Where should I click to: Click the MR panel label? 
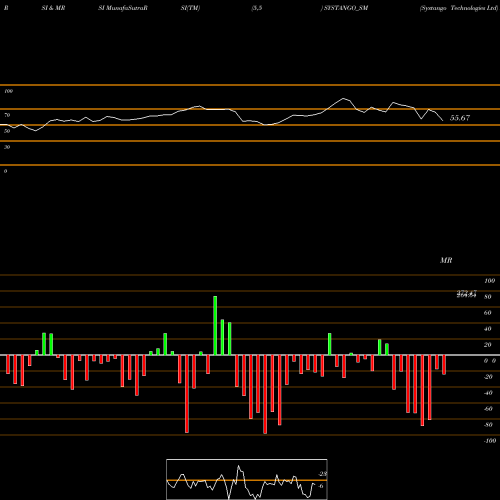click(x=446, y=260)
